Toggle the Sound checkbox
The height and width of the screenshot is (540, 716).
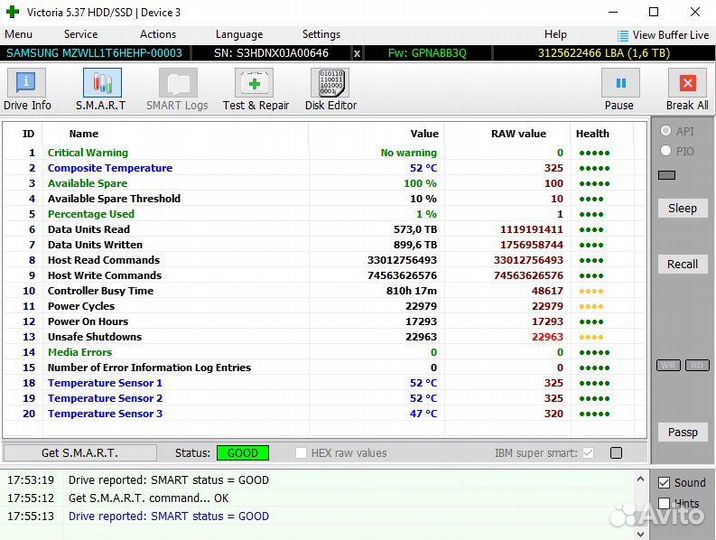[x=664, y=483]
